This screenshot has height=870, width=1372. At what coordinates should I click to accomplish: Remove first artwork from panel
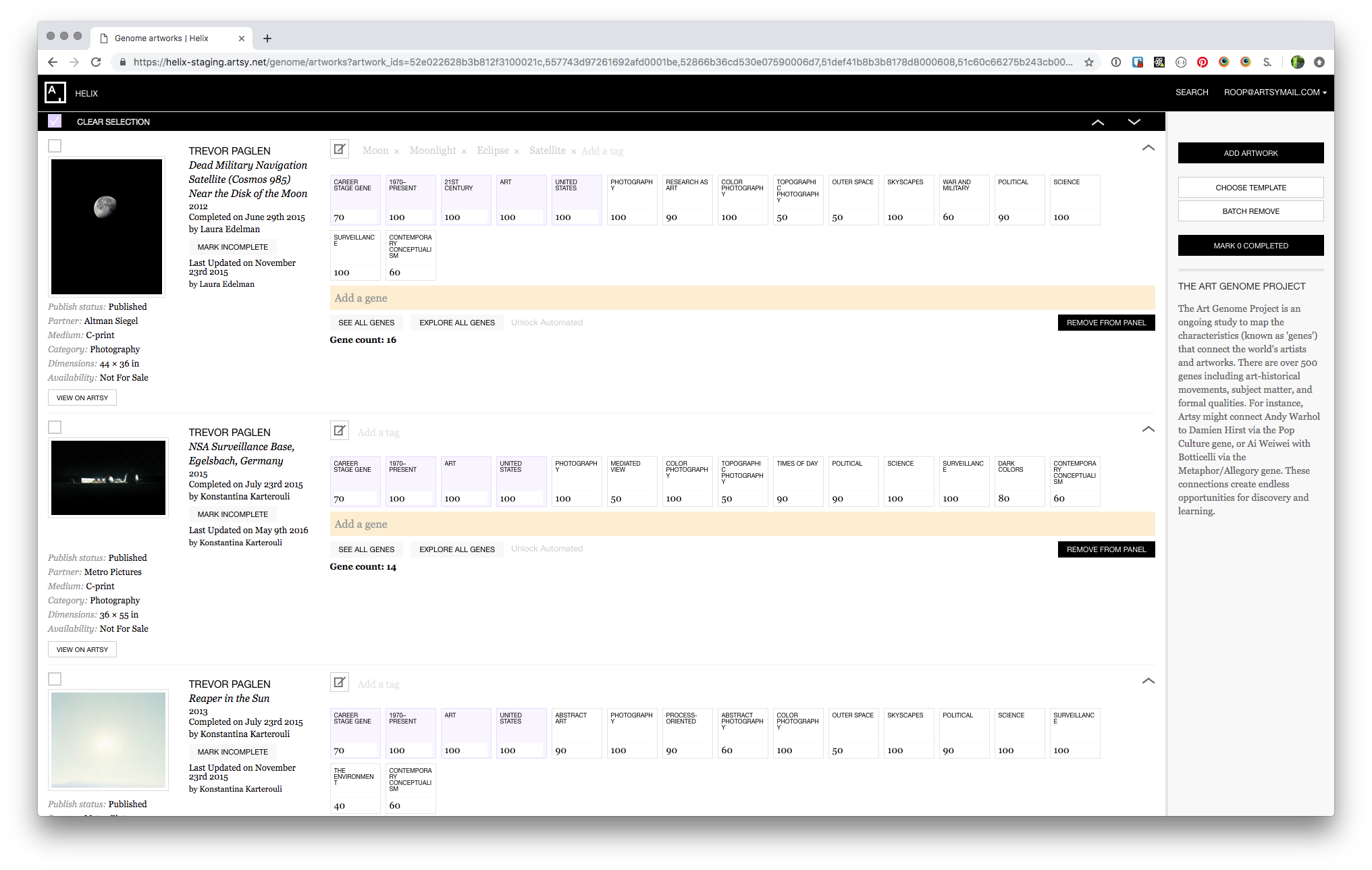click(1106, 323)
